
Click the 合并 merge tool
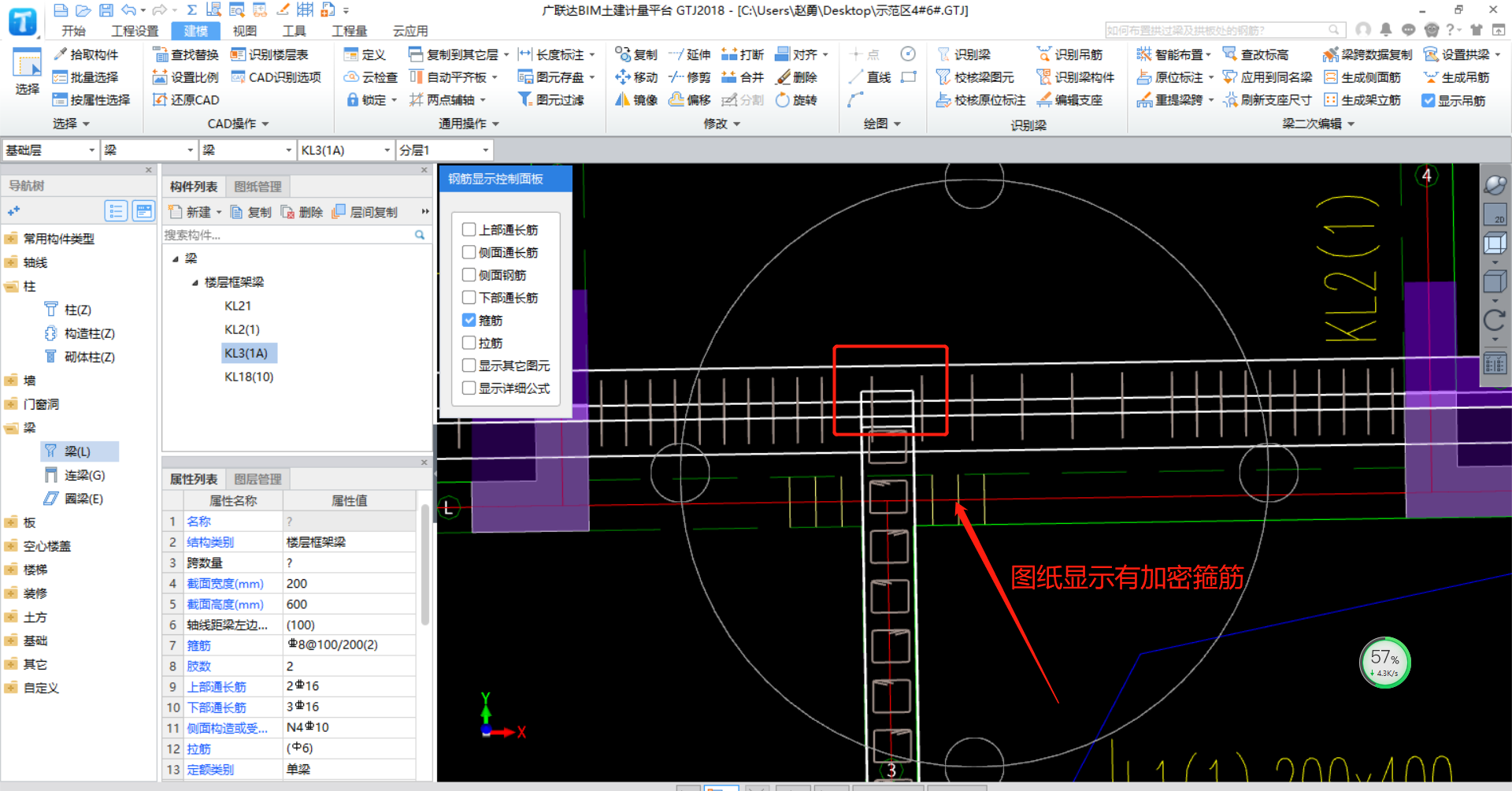743,77
